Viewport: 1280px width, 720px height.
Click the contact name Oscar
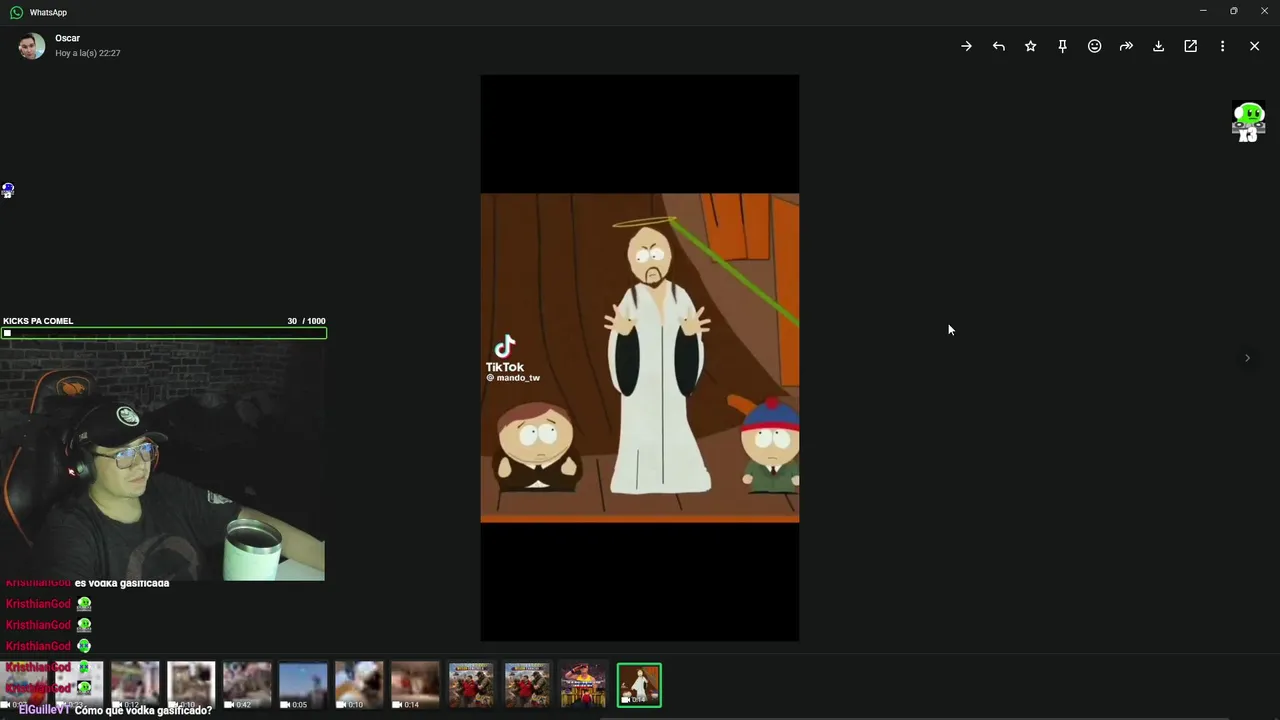pos(67,38)
